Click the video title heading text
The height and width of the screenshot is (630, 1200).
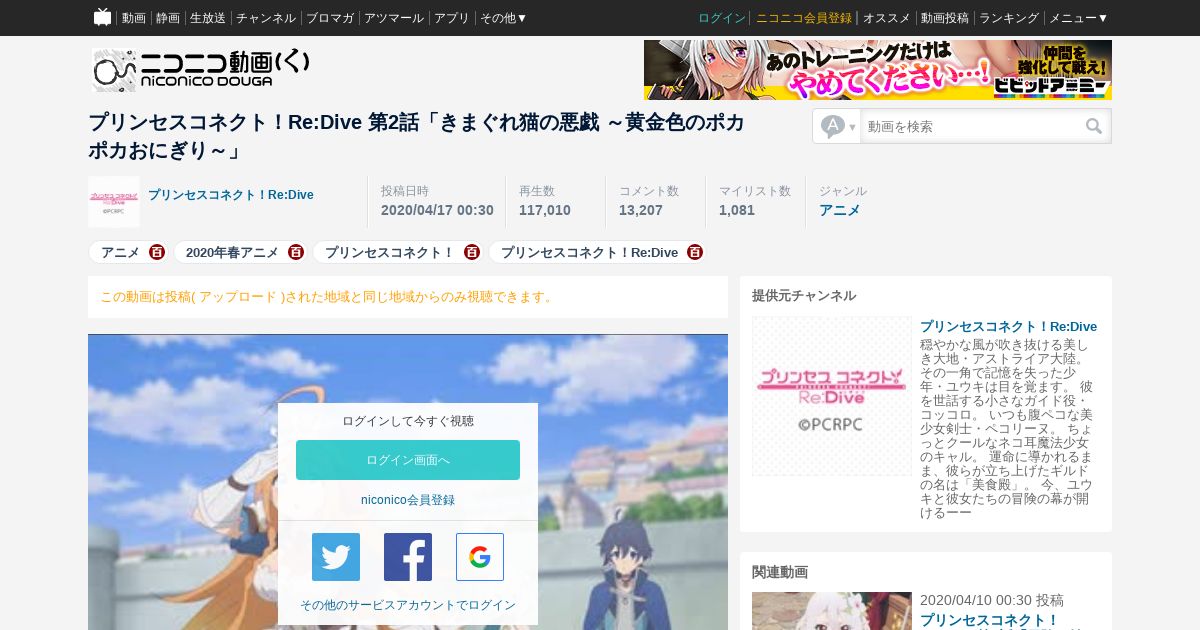coord(416,137)
